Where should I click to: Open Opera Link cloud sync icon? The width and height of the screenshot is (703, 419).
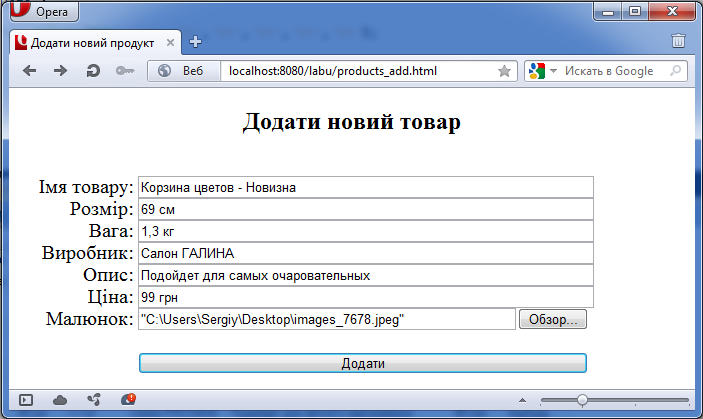(60, 400)
